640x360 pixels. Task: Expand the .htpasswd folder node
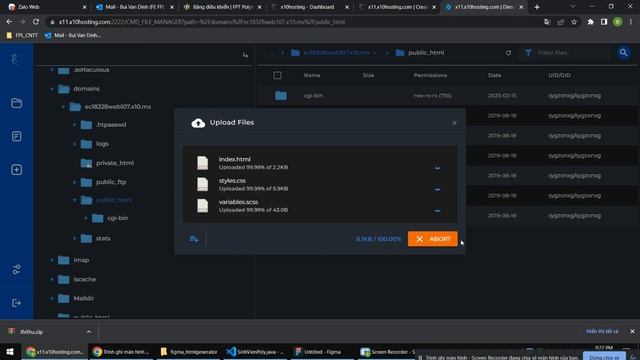pyautogui.click(x=75, y=124)
